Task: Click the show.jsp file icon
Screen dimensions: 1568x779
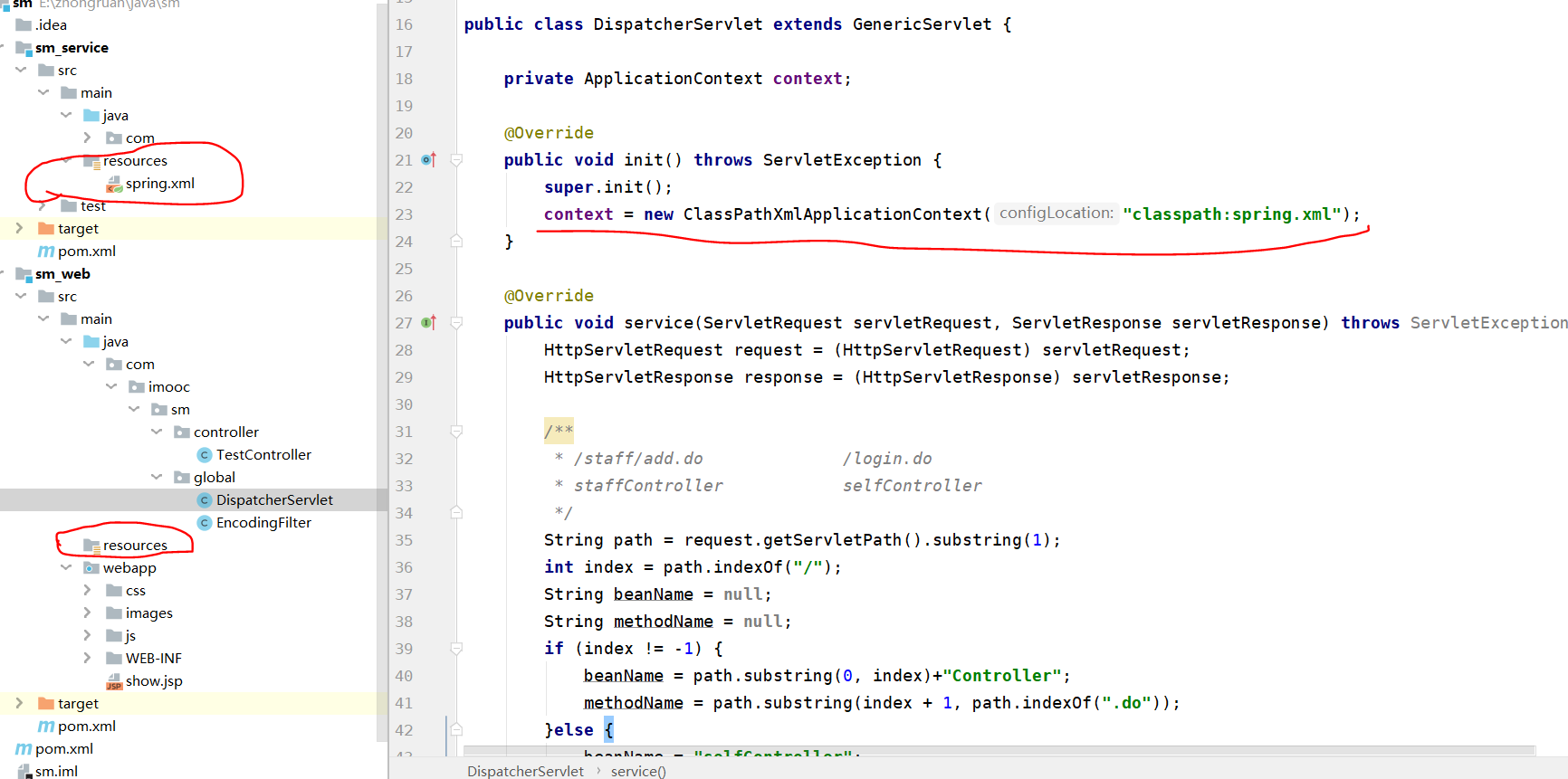Action: click(114, 681)
